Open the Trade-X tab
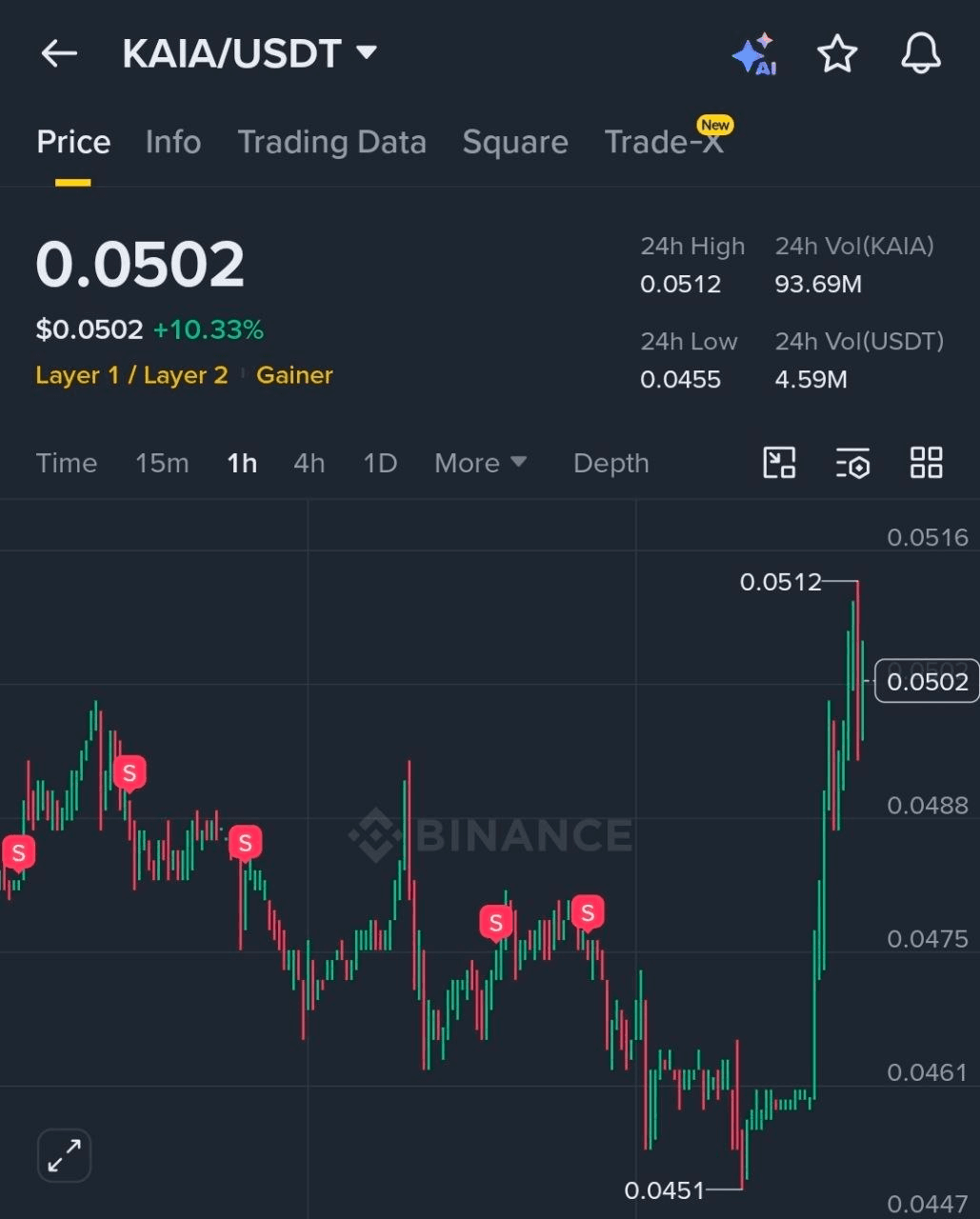 pyautogui.click(x=665, y=142)
